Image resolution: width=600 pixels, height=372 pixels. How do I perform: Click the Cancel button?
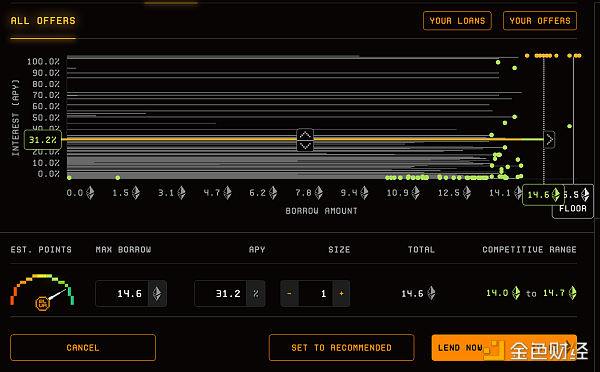83,348
